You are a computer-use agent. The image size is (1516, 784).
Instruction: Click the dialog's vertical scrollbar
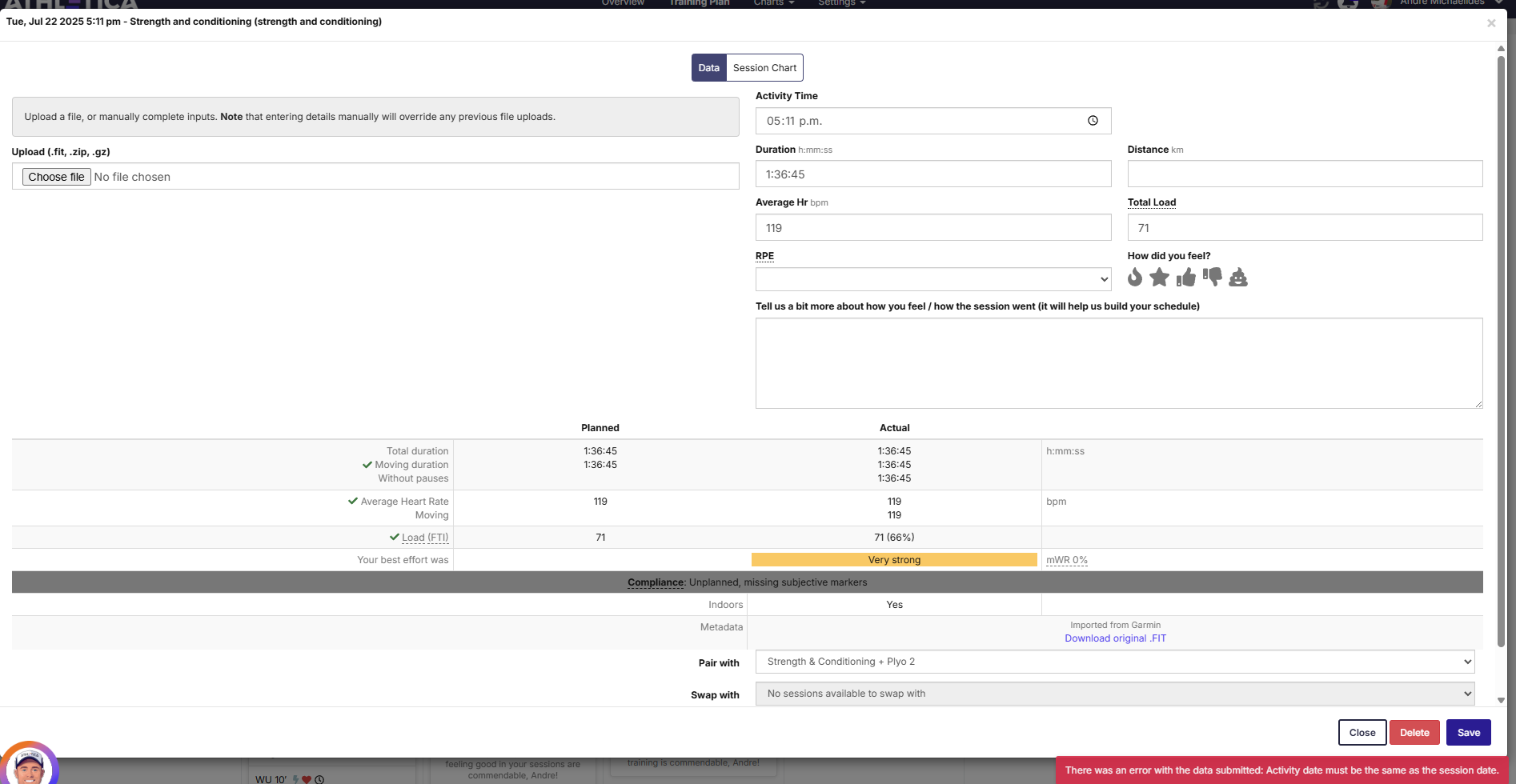(x=1501, y=350)
